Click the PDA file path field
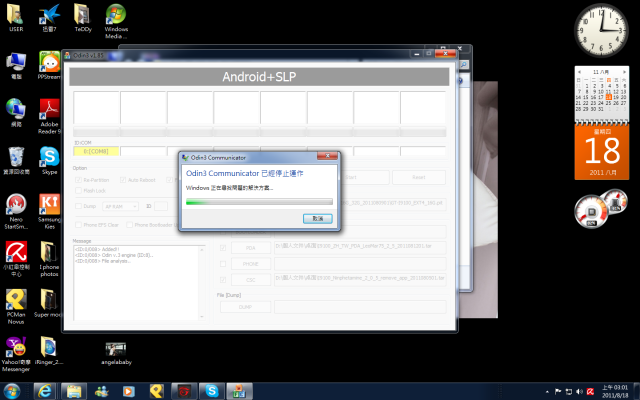Image resolution: width=640 pixels, height=400 pixels. 360,248
